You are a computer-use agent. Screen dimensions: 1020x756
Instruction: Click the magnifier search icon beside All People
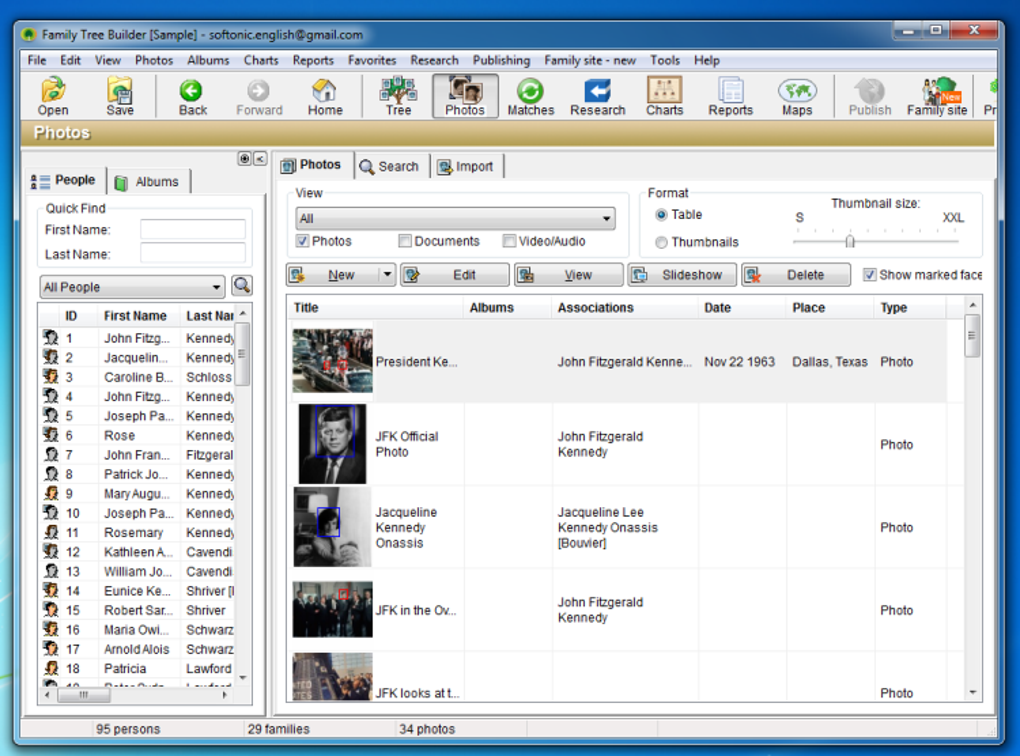(x=242, y=285)
